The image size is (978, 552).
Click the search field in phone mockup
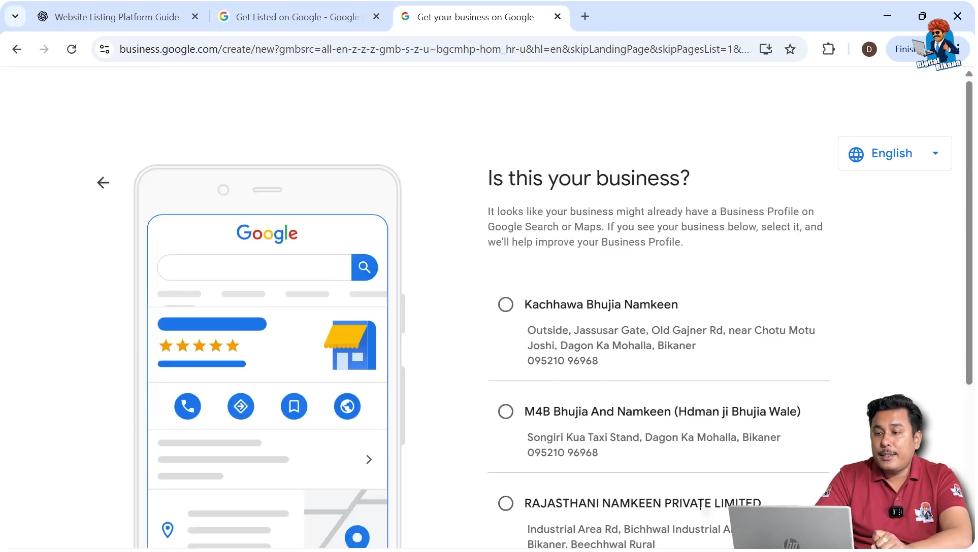tap(254, 268)
